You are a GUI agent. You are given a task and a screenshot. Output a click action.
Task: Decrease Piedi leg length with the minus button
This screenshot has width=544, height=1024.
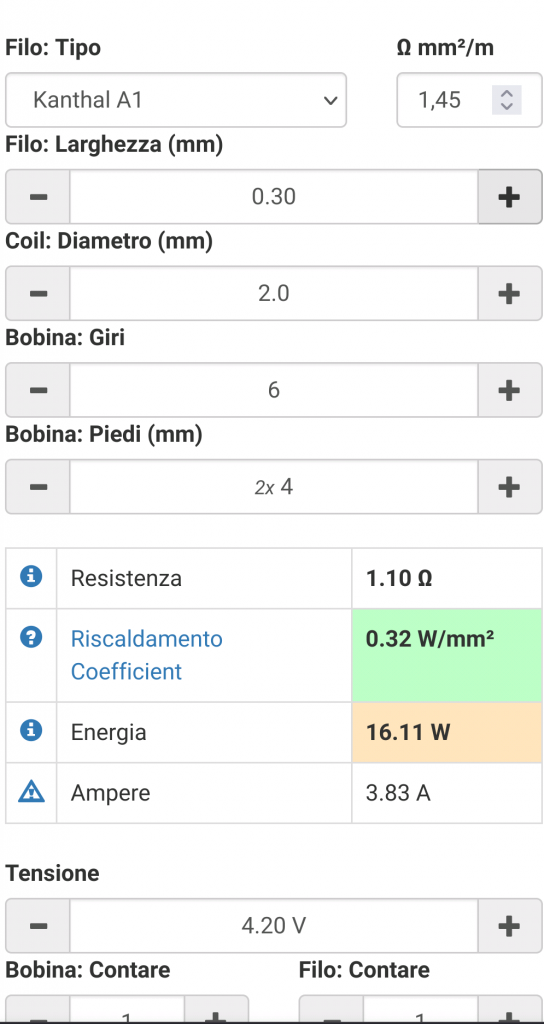(x=38, y=487)
